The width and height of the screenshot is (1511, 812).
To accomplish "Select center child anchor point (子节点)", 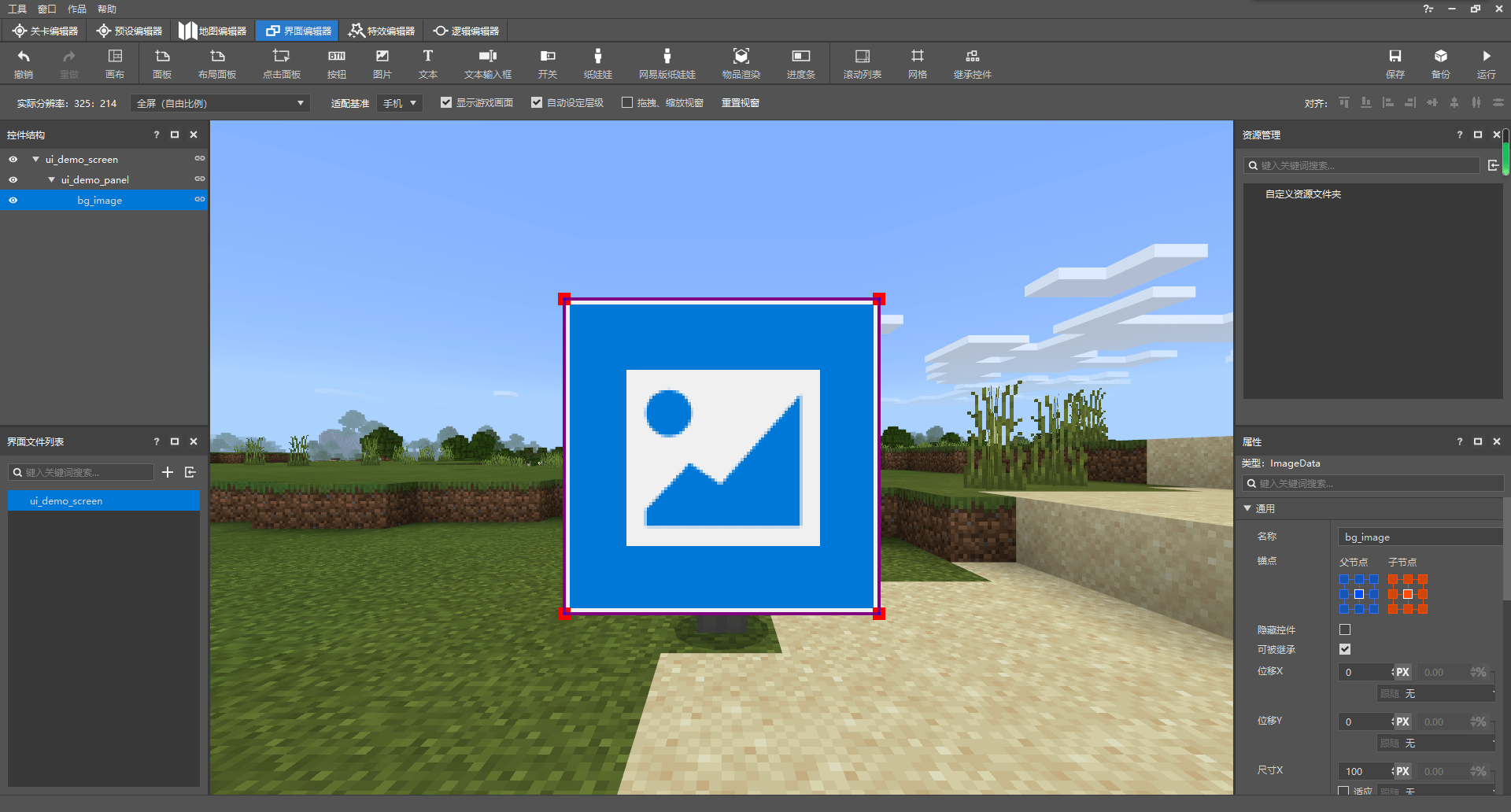I will (x=1408, y=594).
